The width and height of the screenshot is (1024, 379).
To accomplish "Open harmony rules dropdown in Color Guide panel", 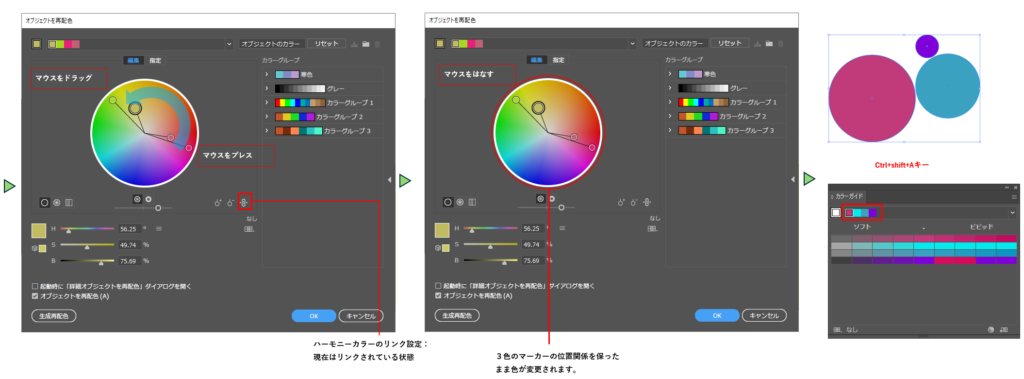I will tap(1013, 212).
